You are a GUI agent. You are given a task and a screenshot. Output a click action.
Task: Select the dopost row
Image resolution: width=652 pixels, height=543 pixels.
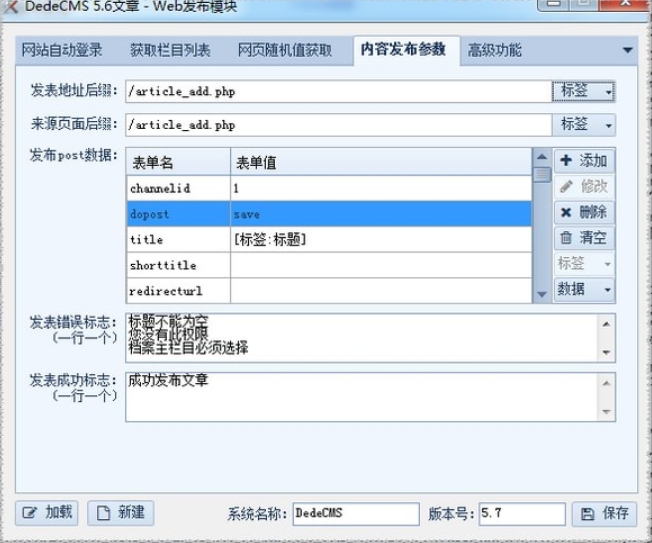(329, 214)
